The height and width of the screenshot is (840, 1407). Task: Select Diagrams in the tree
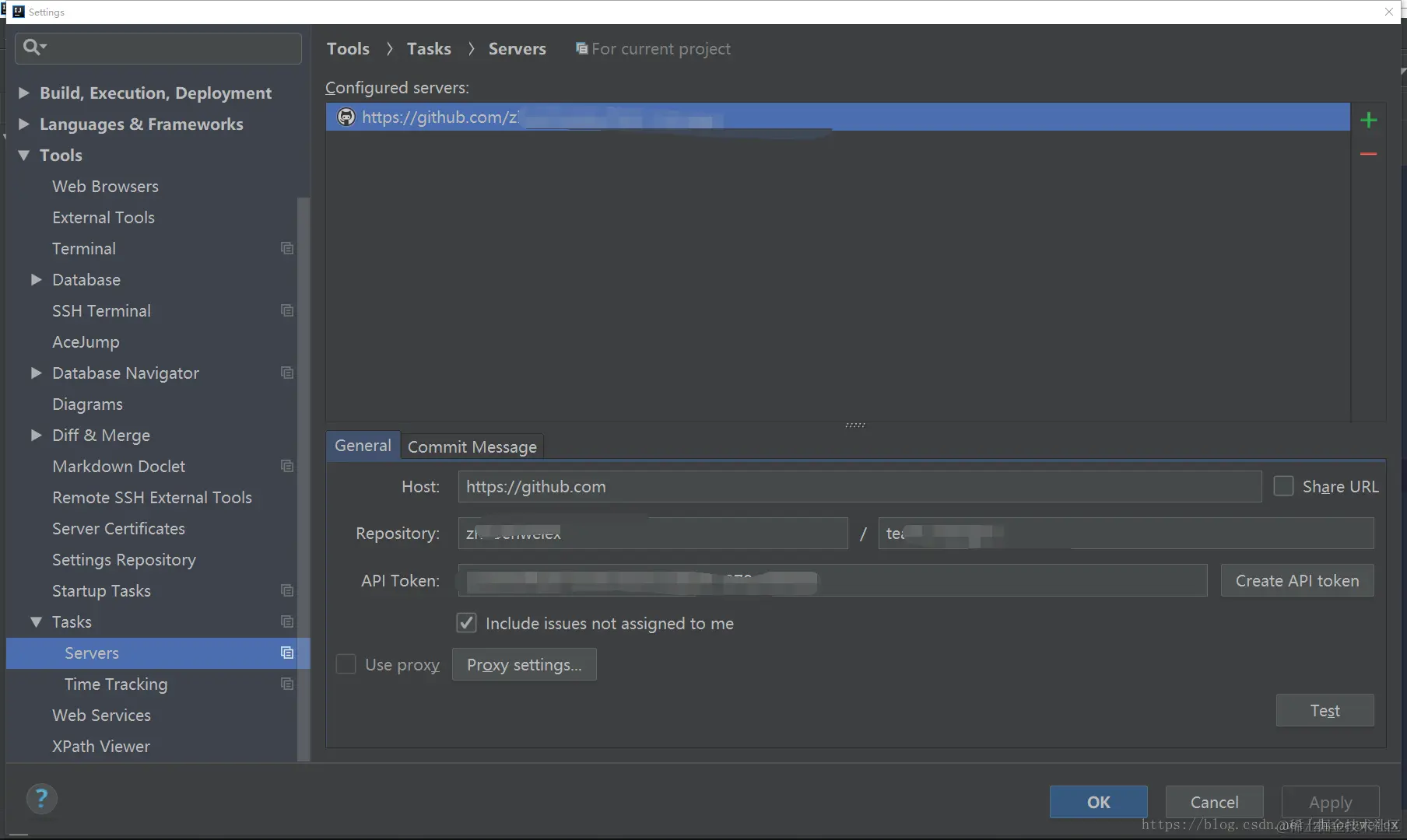pyautogui.click(x=87, y=404)
